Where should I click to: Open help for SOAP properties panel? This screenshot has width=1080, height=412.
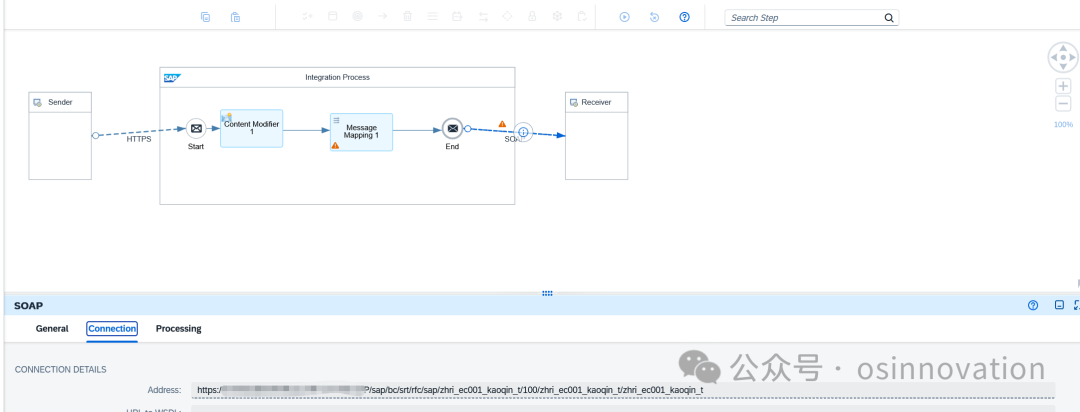pyautogui.click(x=1032, y=305)
